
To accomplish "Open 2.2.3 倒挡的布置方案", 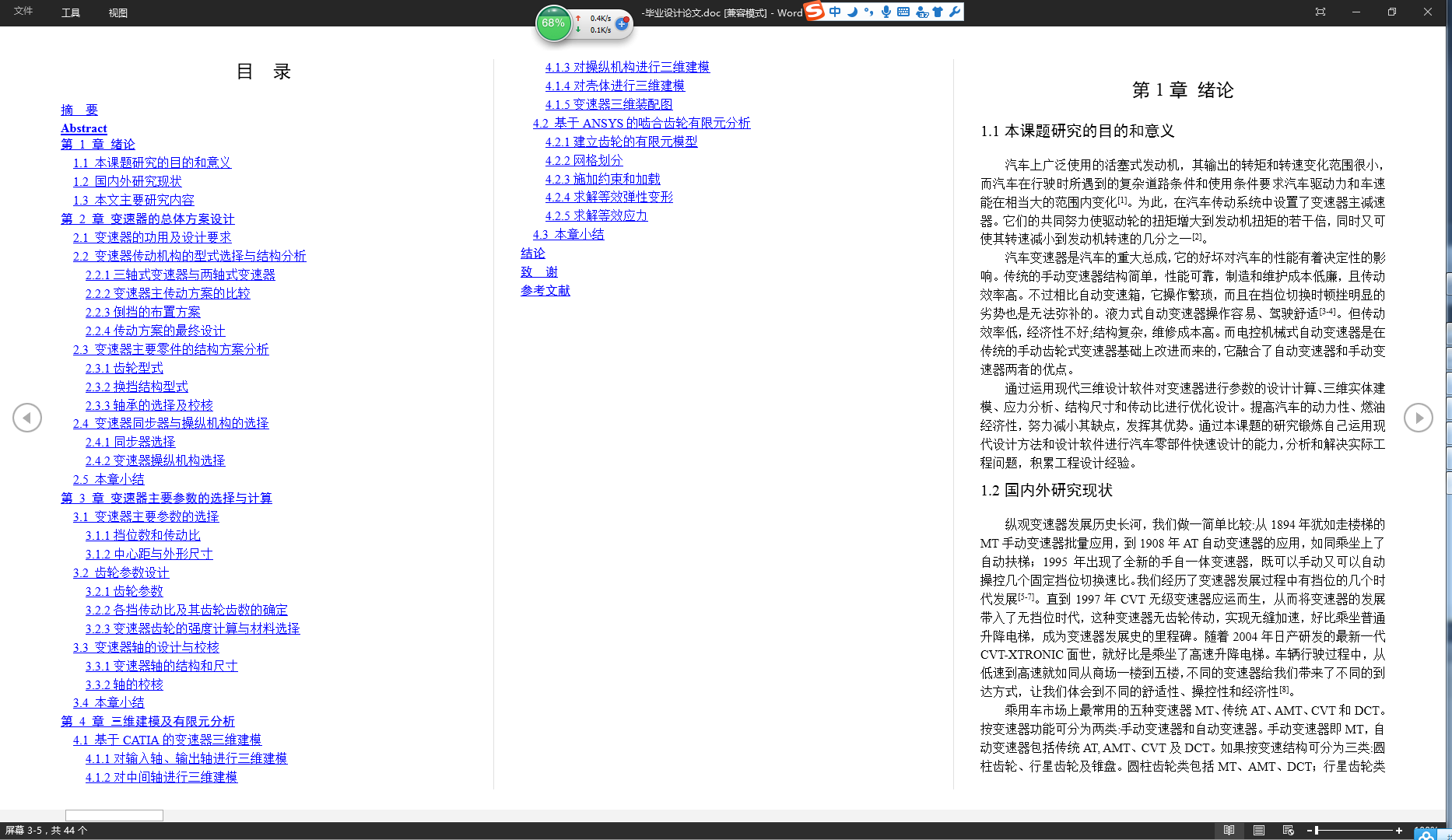I will 143,312.
